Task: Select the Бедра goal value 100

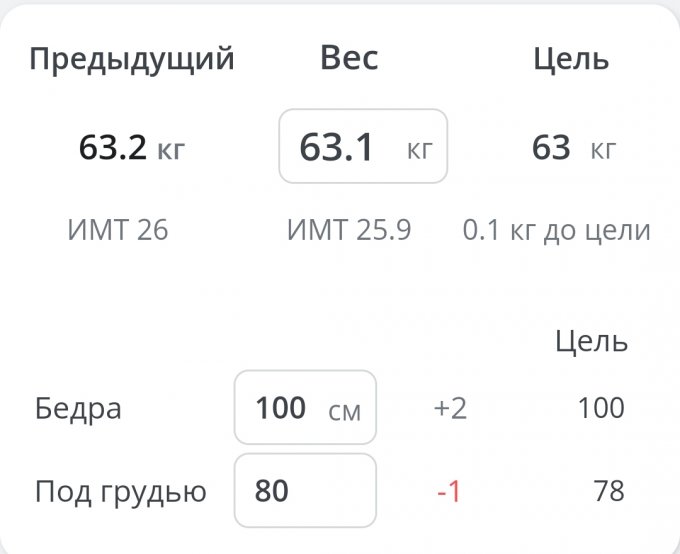Action: point(600,408)
